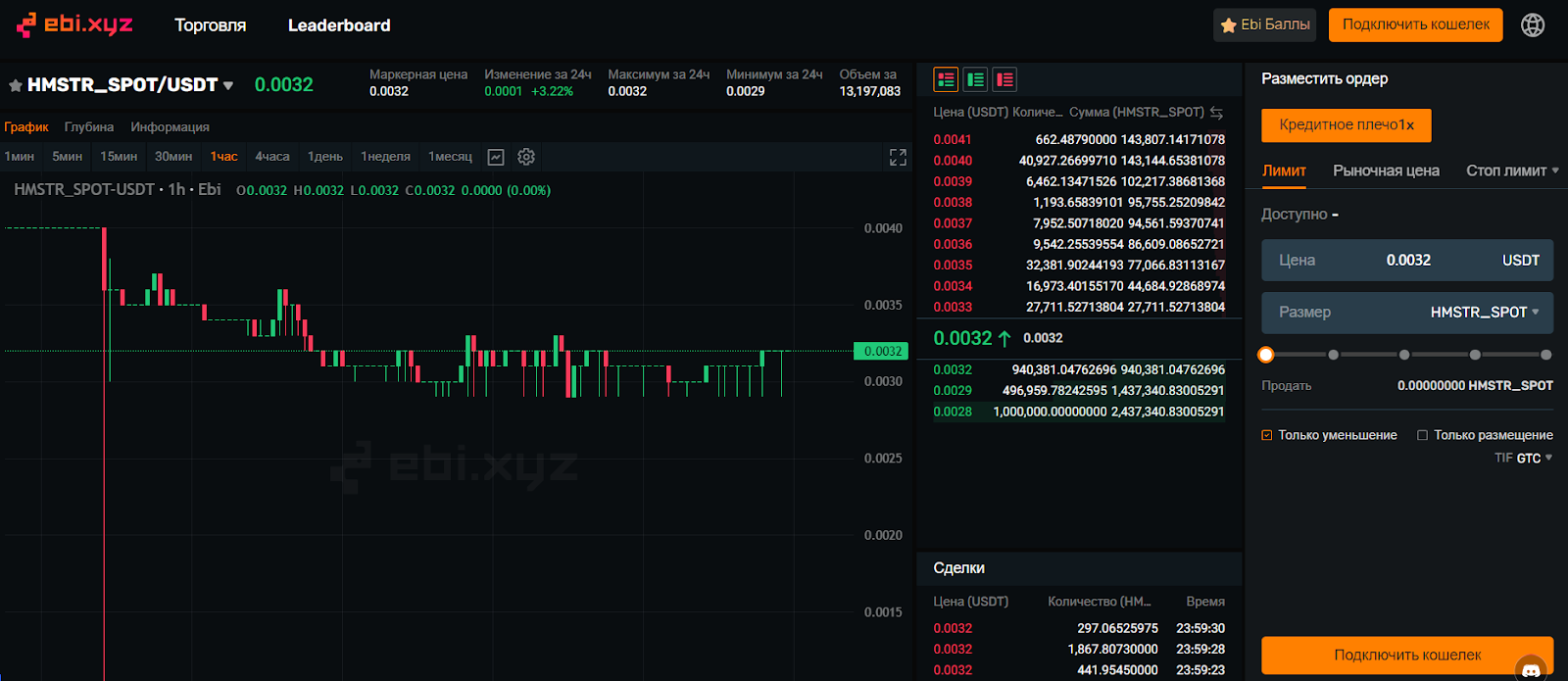Open the HMSTR_SPOT/USDT pair dropdown
The image size is (1568, 681).
click(228, 85)
